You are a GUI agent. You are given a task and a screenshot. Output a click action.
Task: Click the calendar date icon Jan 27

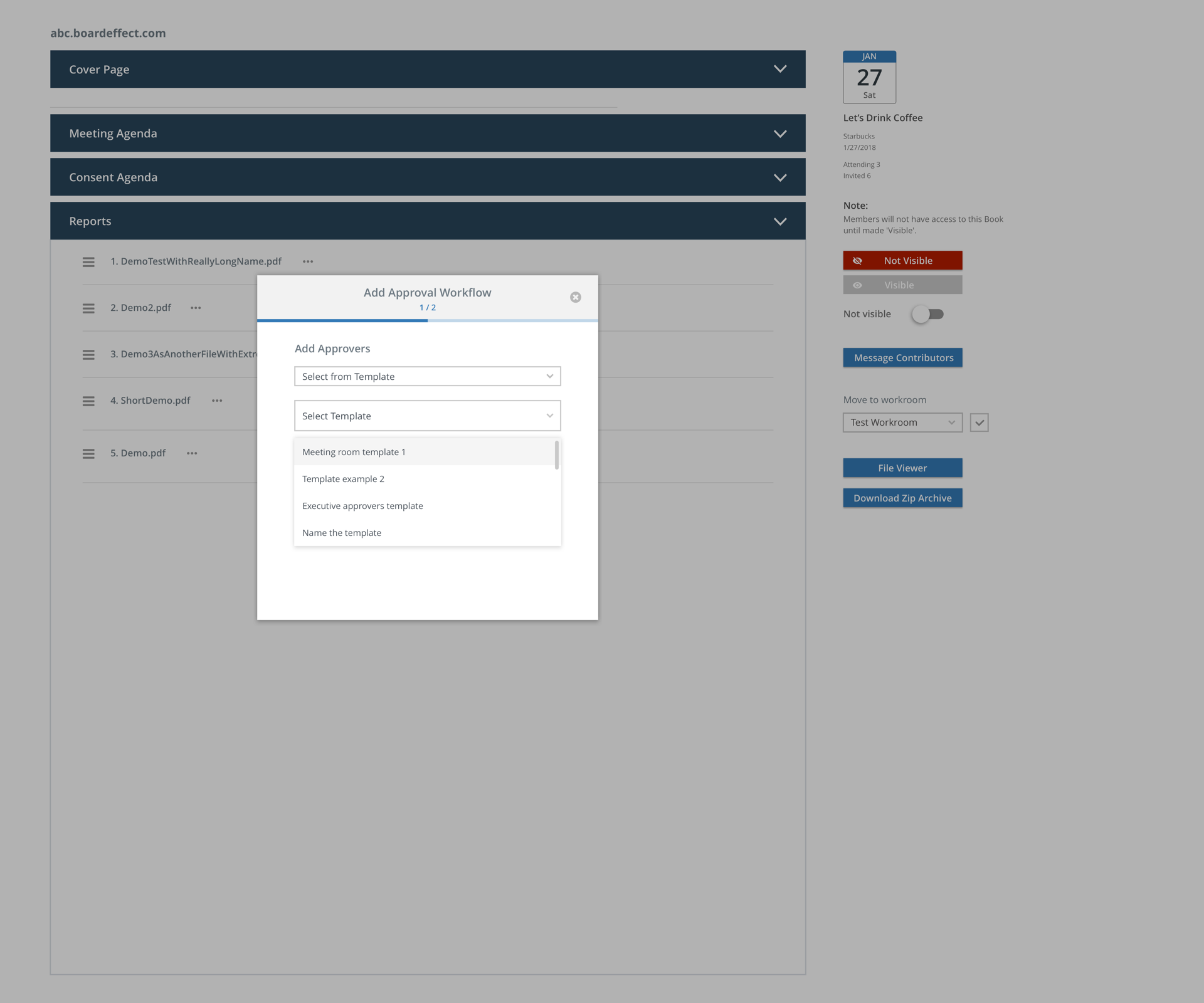tap(869, 77)
